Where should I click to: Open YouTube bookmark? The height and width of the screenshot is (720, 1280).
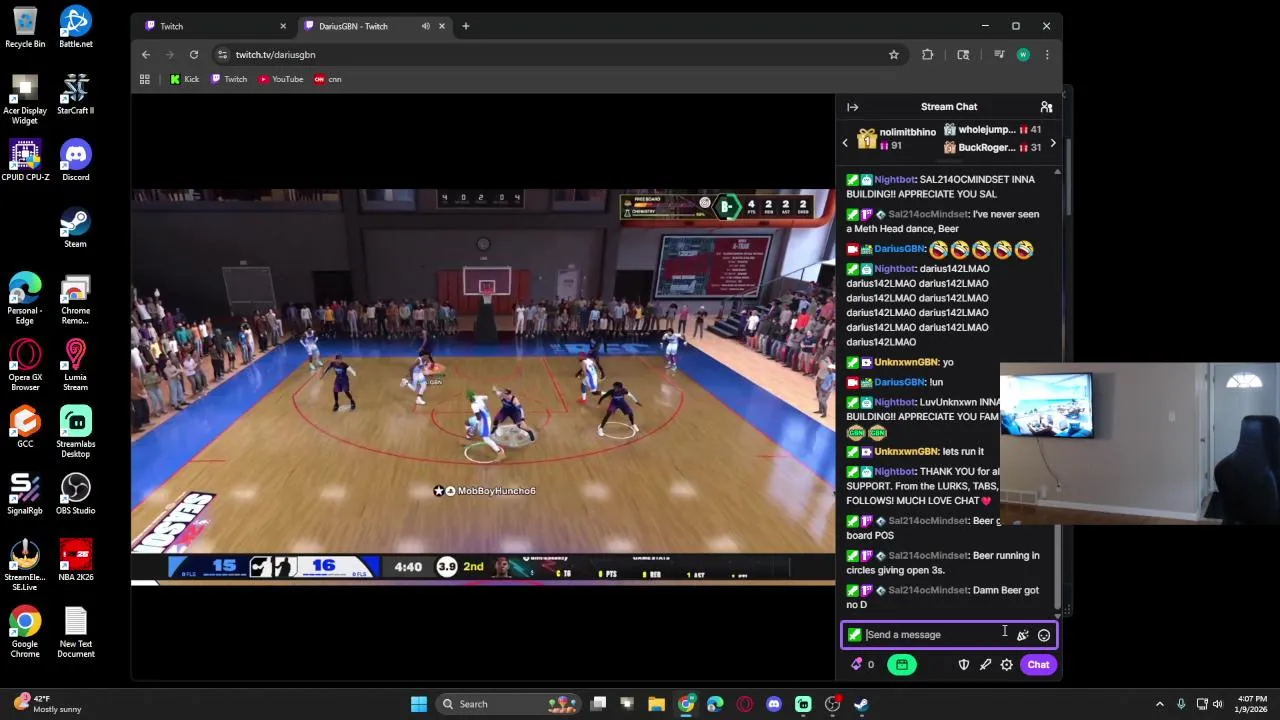281,79
